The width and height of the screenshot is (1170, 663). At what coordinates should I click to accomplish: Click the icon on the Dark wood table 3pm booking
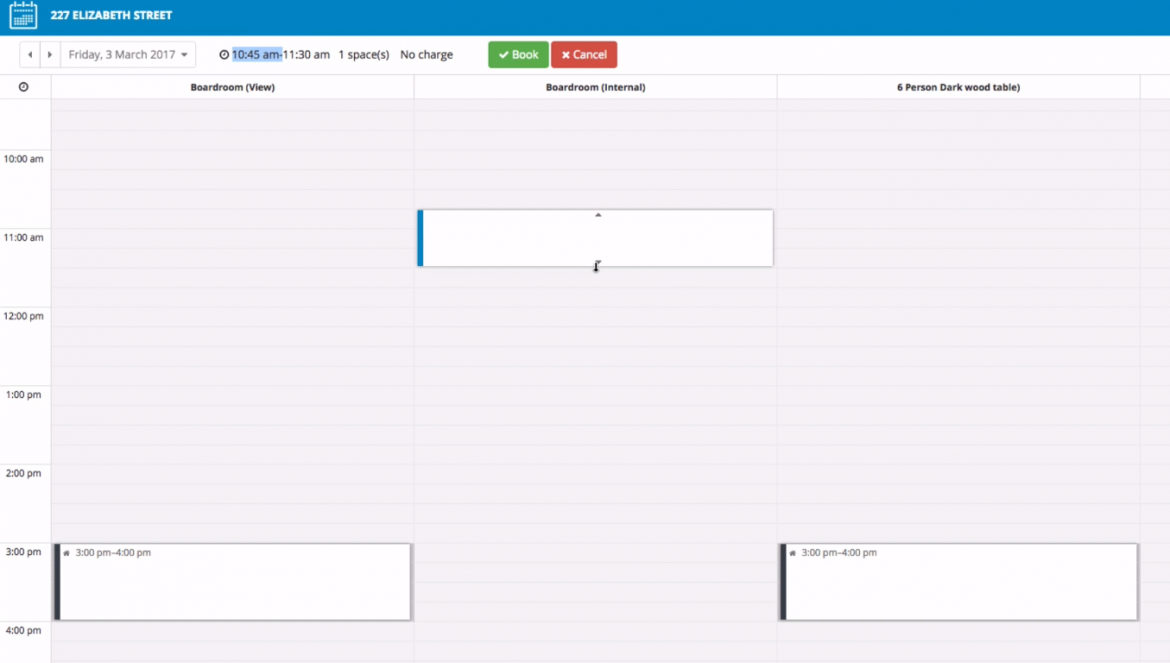791,551
